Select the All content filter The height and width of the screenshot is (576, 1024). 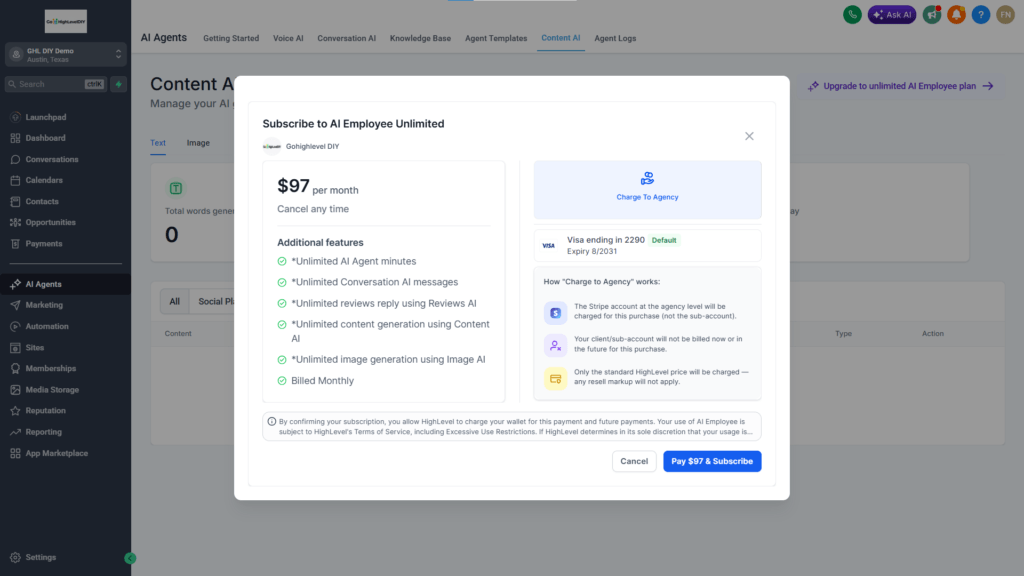click(174, 301)
